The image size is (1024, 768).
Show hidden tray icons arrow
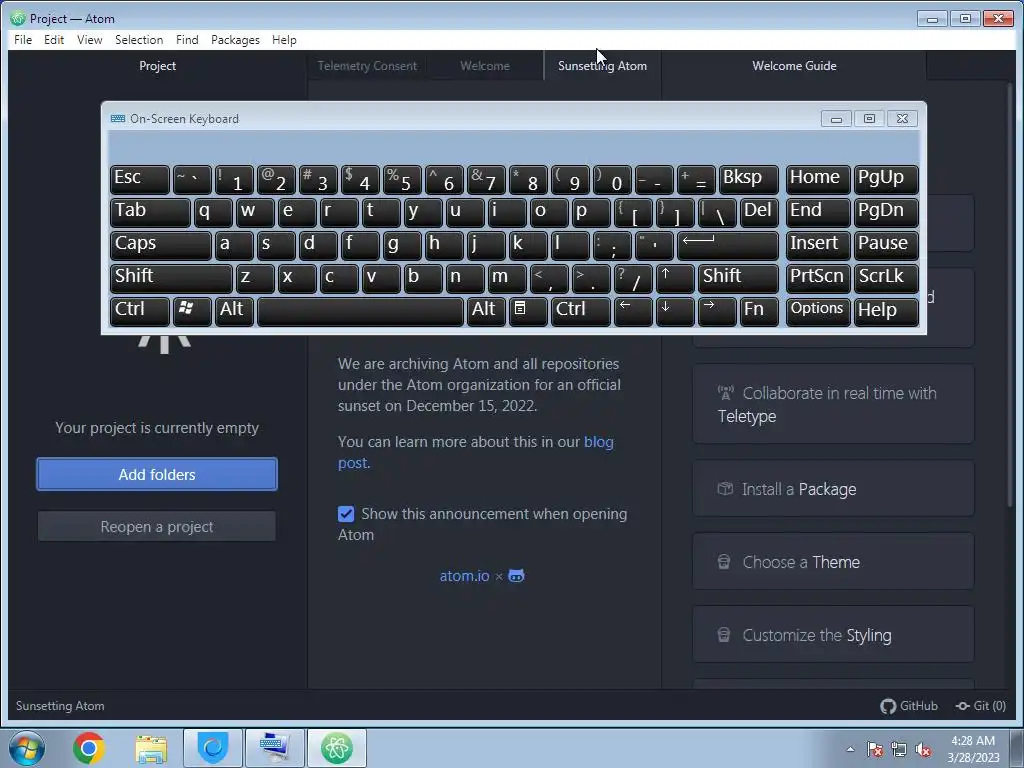(850, 749)
